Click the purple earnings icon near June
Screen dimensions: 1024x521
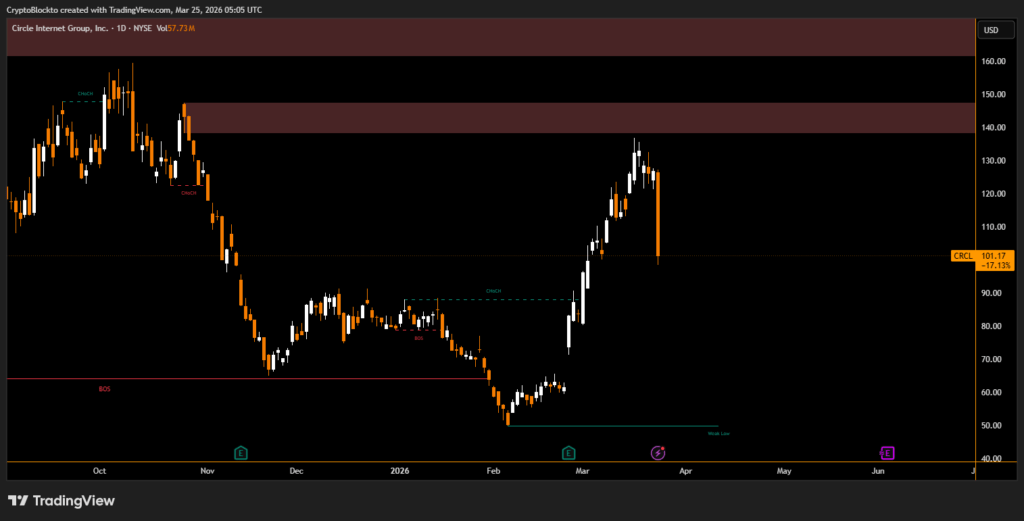[x=887, y=453]
